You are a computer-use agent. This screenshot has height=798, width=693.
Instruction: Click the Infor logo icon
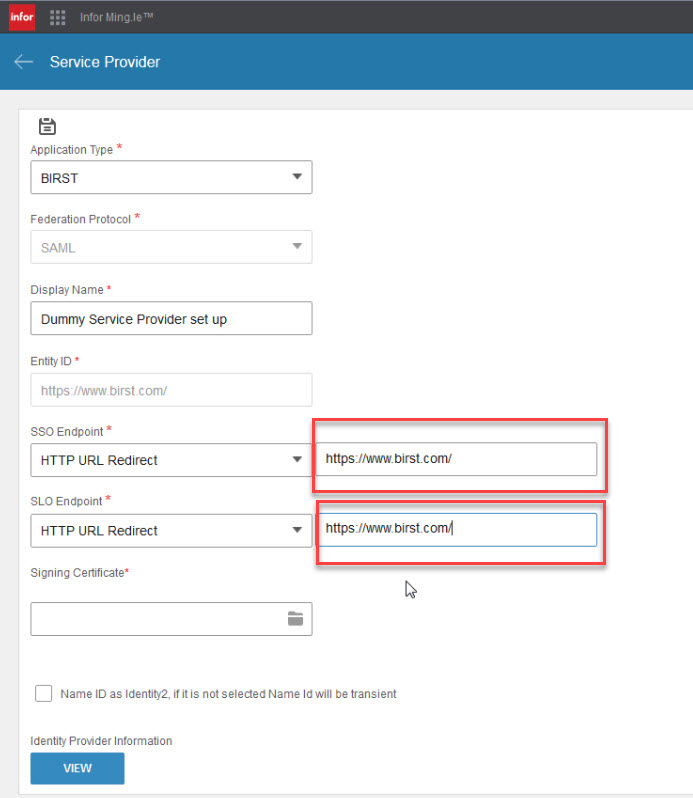pos(22,17)
